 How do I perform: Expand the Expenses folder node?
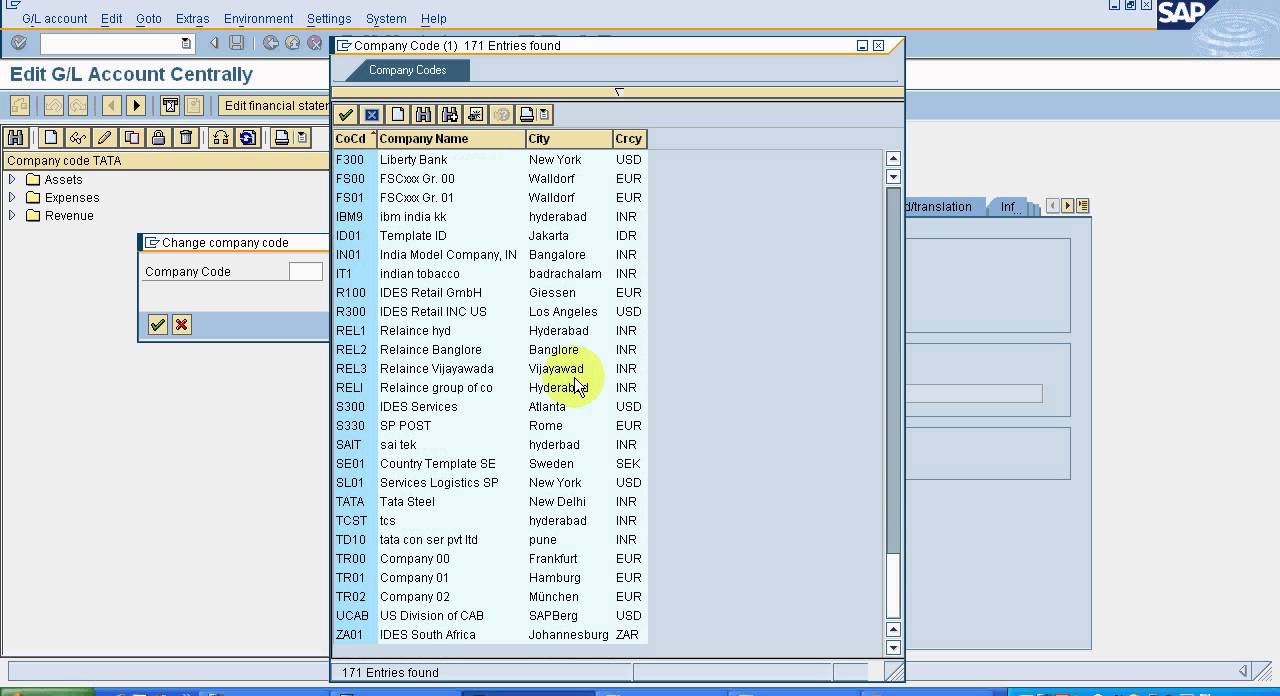tap(12, 198)
